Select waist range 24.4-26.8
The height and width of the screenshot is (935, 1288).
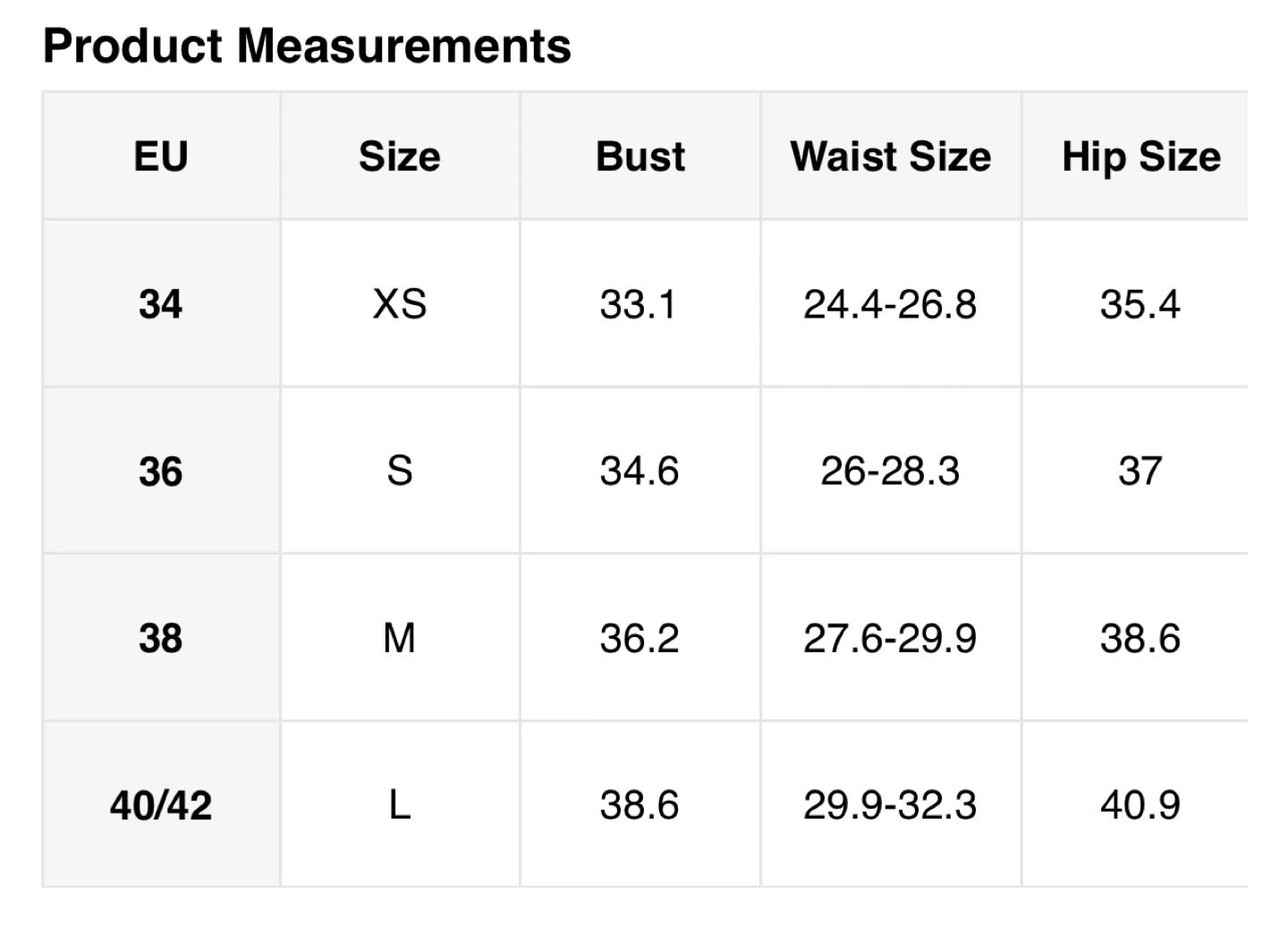(x=890, y=304)
